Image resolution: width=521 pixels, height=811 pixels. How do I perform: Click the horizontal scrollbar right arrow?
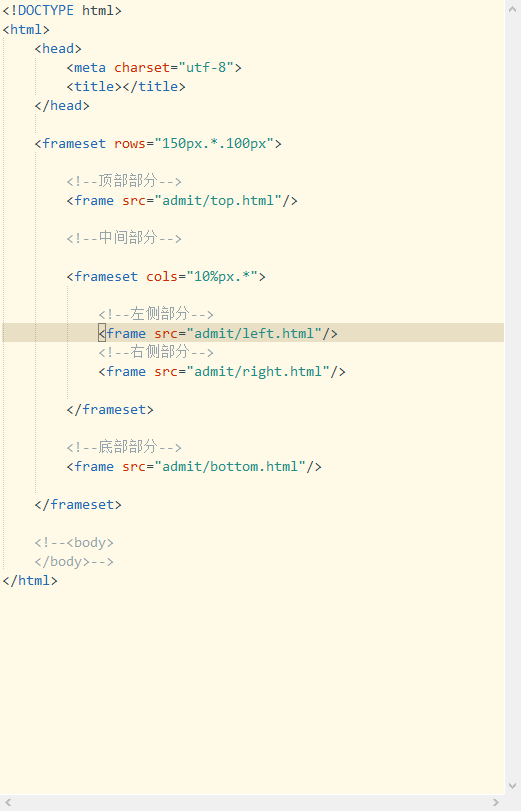(496, 803)
